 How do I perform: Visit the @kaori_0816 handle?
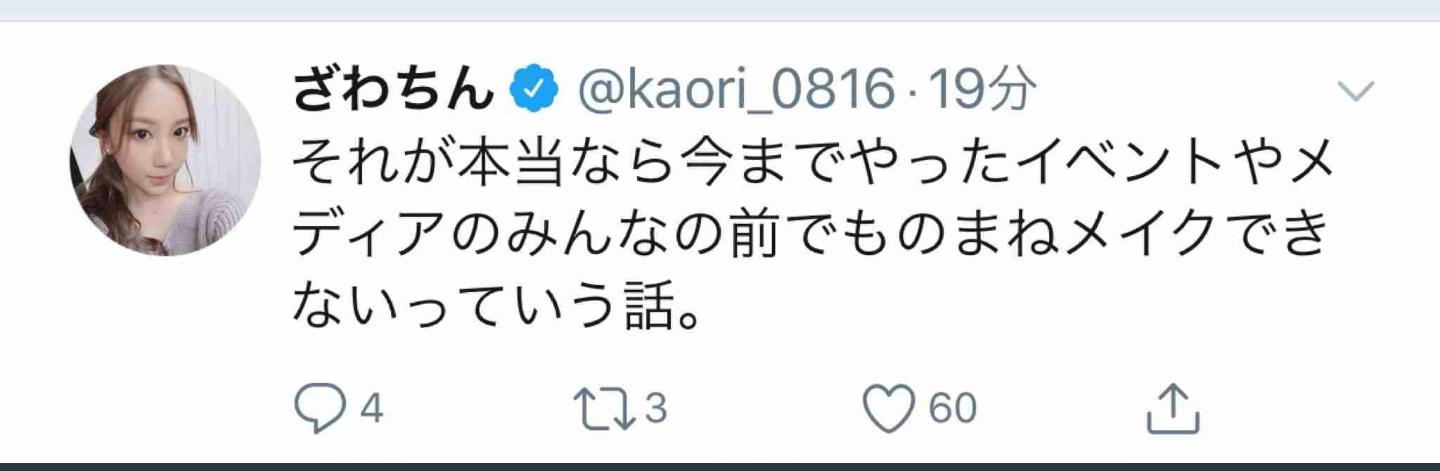(734, 93)
